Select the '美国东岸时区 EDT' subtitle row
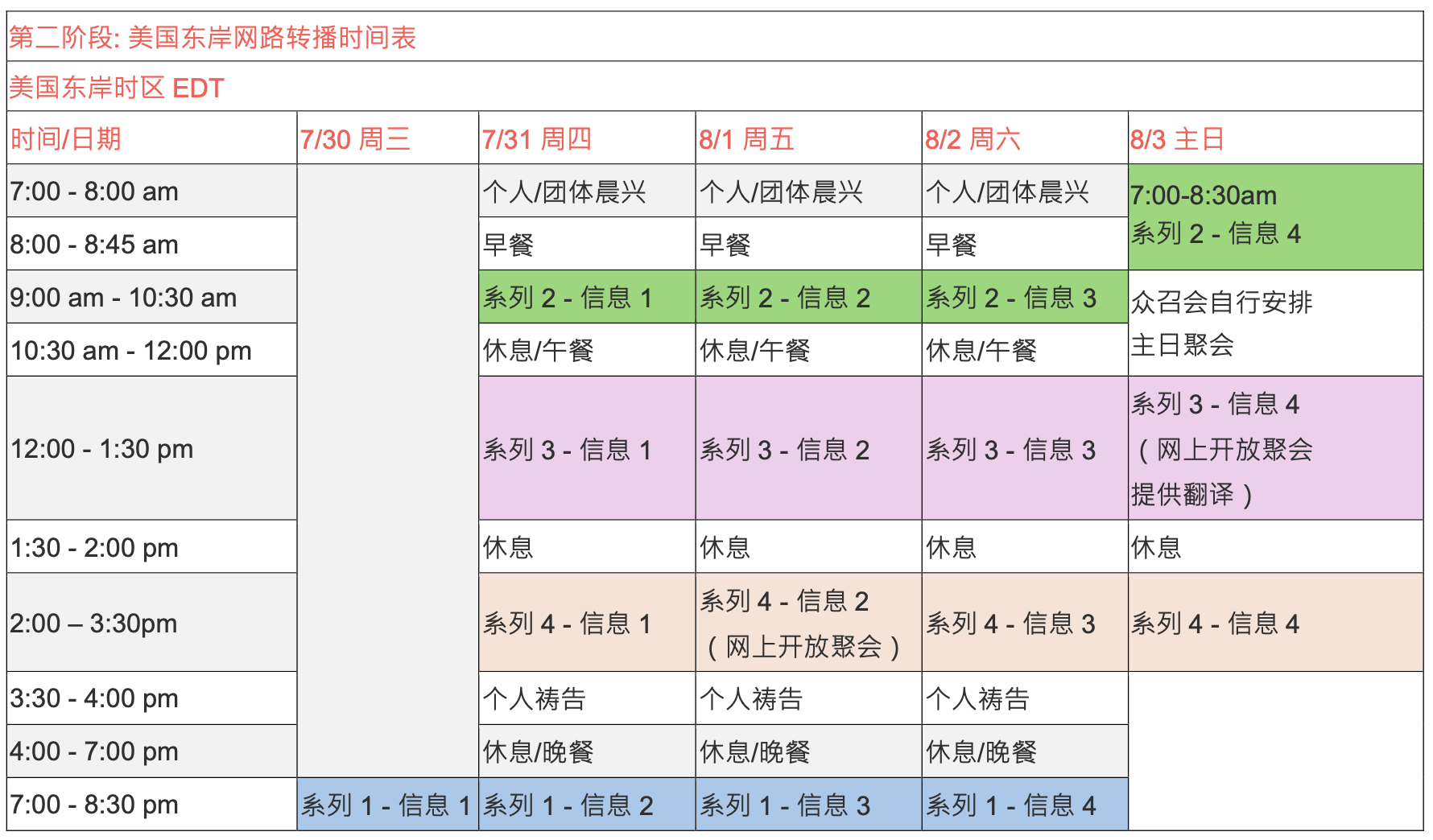Viewport: 1433px width, 840px height. click(715, 87)
